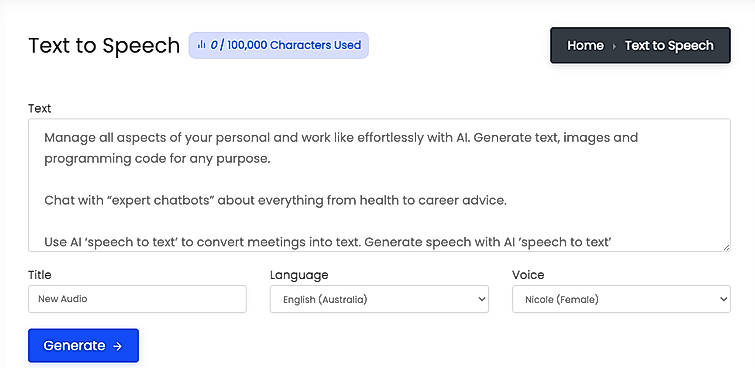Click the Title field containing New Audio
Image resolution: width=755 pixels, height=368 pixels.
(x=137, y=299)
